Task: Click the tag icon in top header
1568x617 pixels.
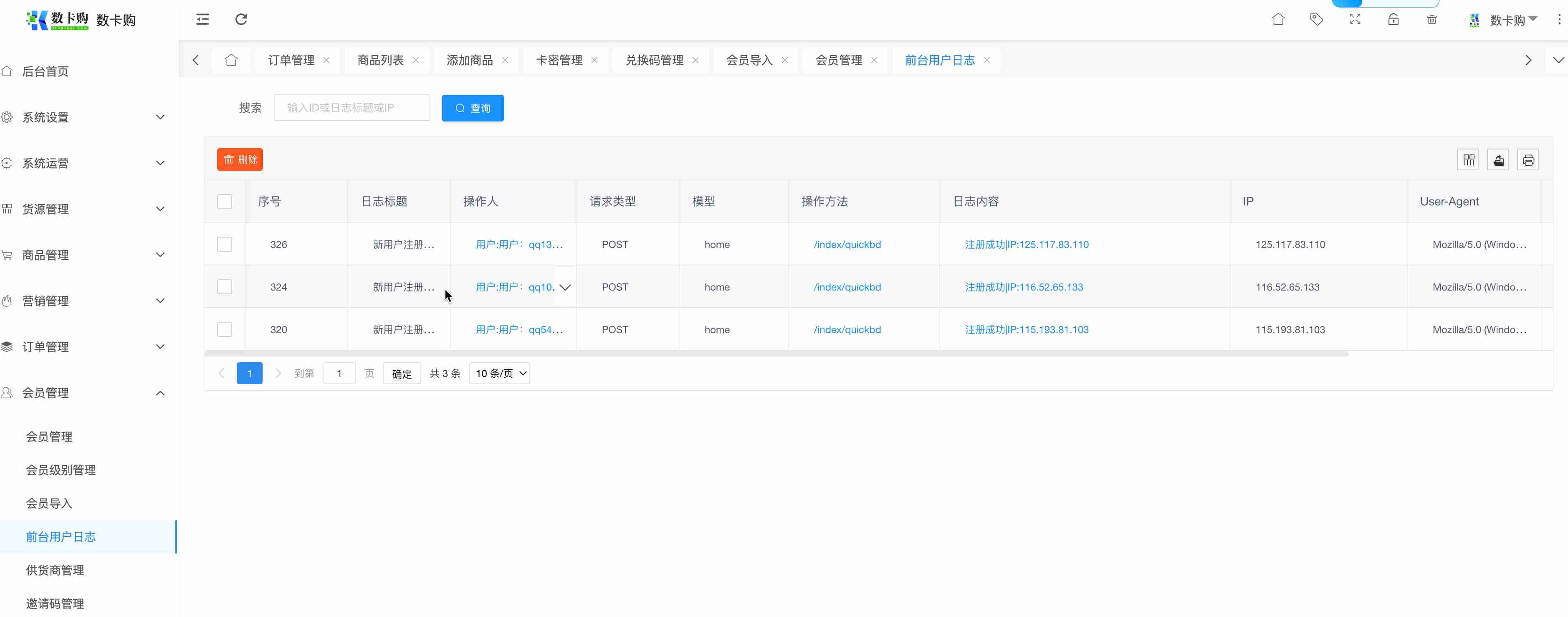Action: coord(1316,20)
